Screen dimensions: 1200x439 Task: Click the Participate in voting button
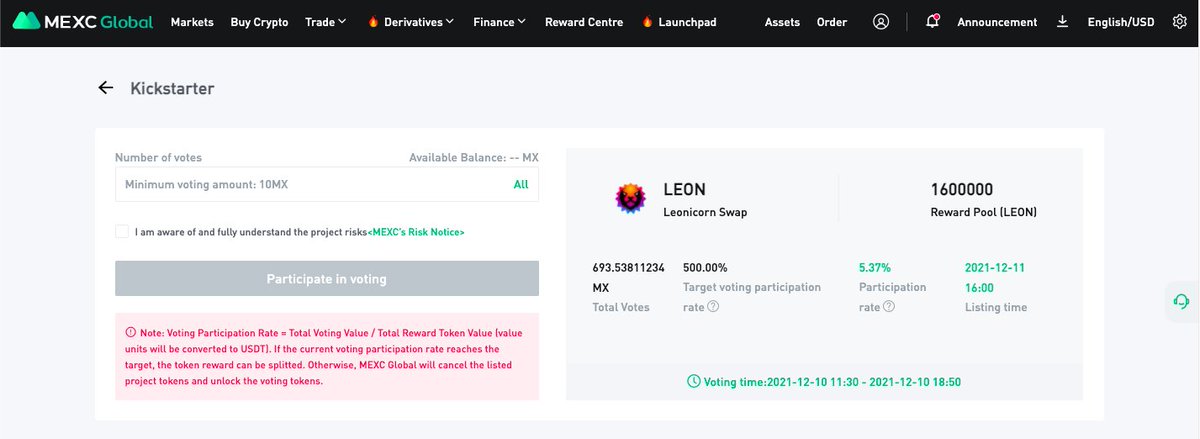pos(327,279)
